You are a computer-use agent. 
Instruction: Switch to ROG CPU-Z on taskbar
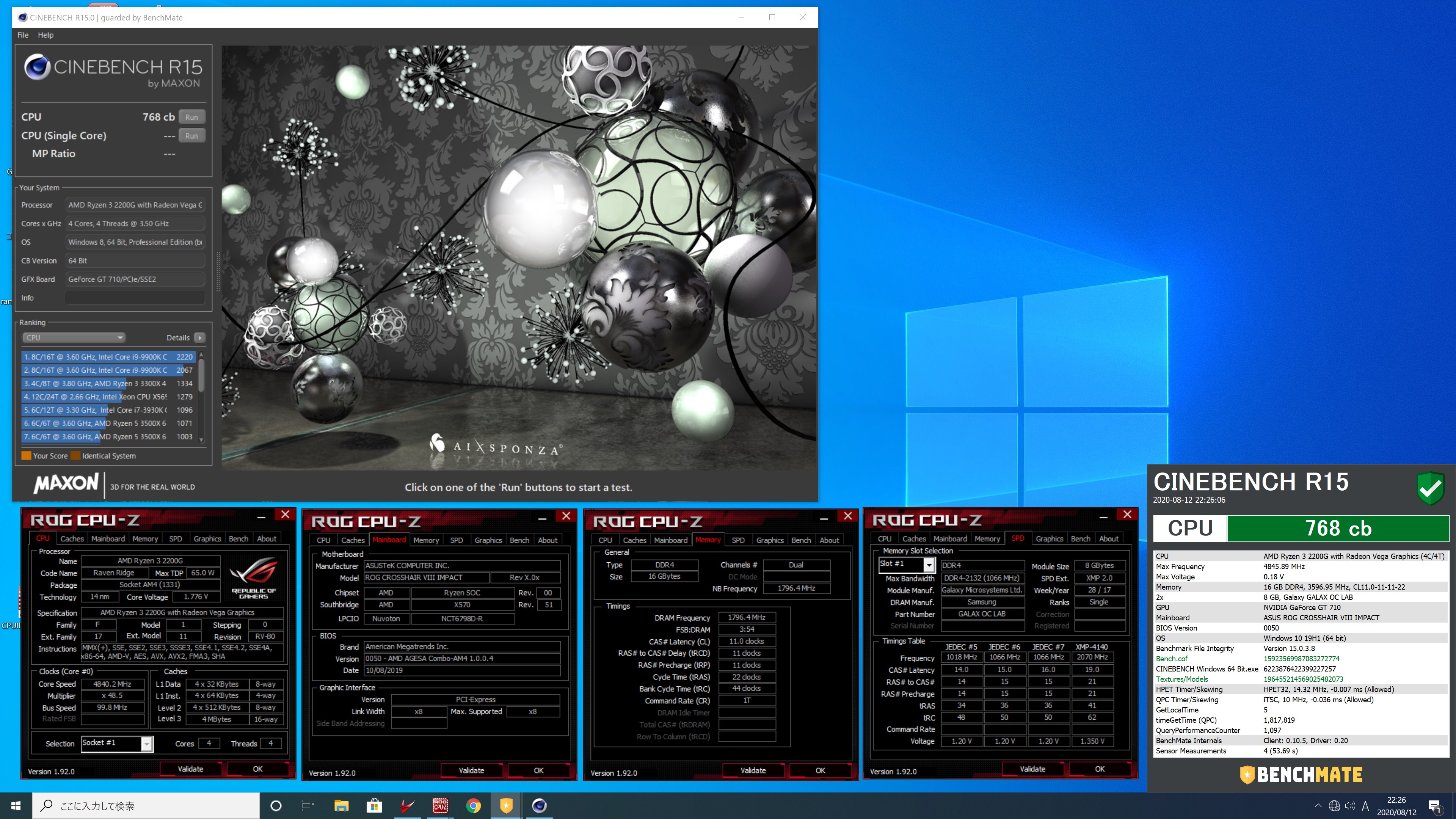(440, 805)
